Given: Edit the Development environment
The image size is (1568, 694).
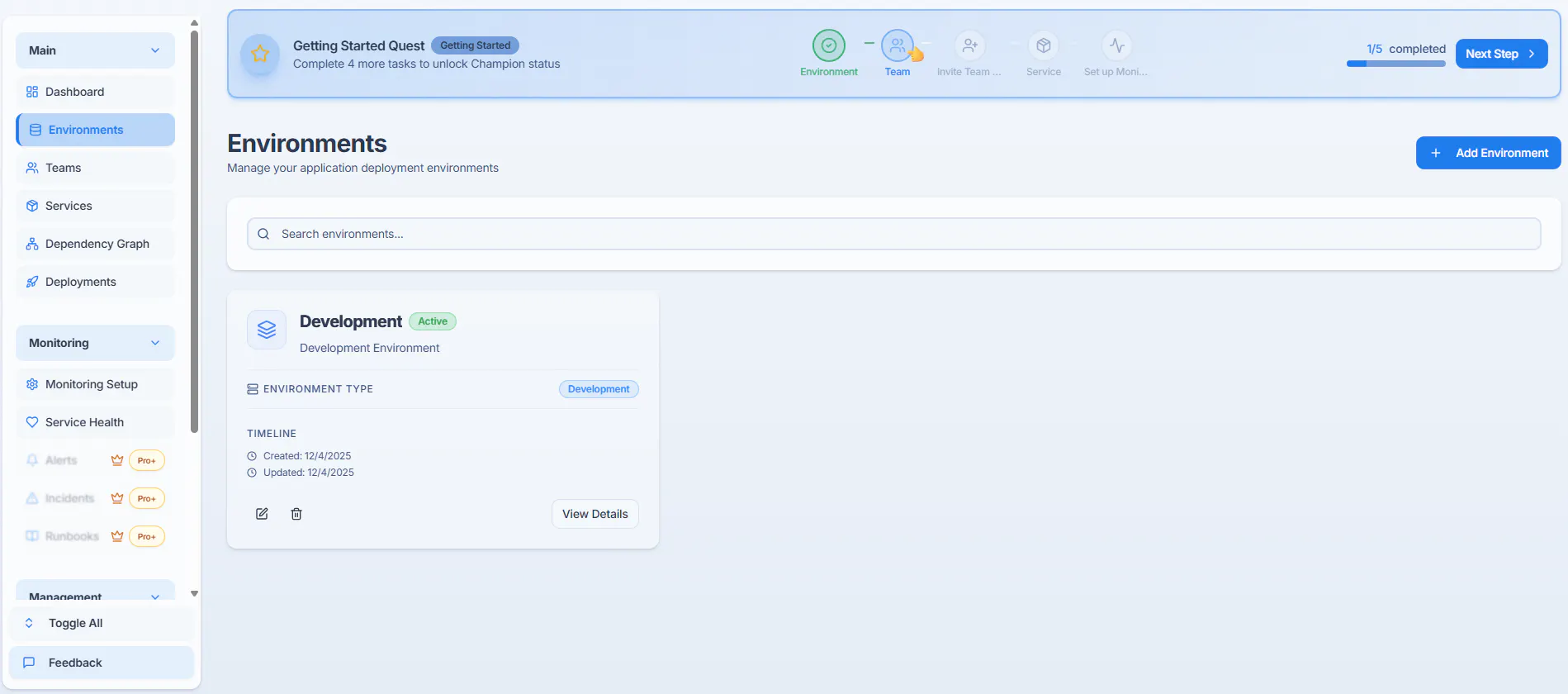Looking at the screenshot, I should pyautogui.click(x=262, y=514).
